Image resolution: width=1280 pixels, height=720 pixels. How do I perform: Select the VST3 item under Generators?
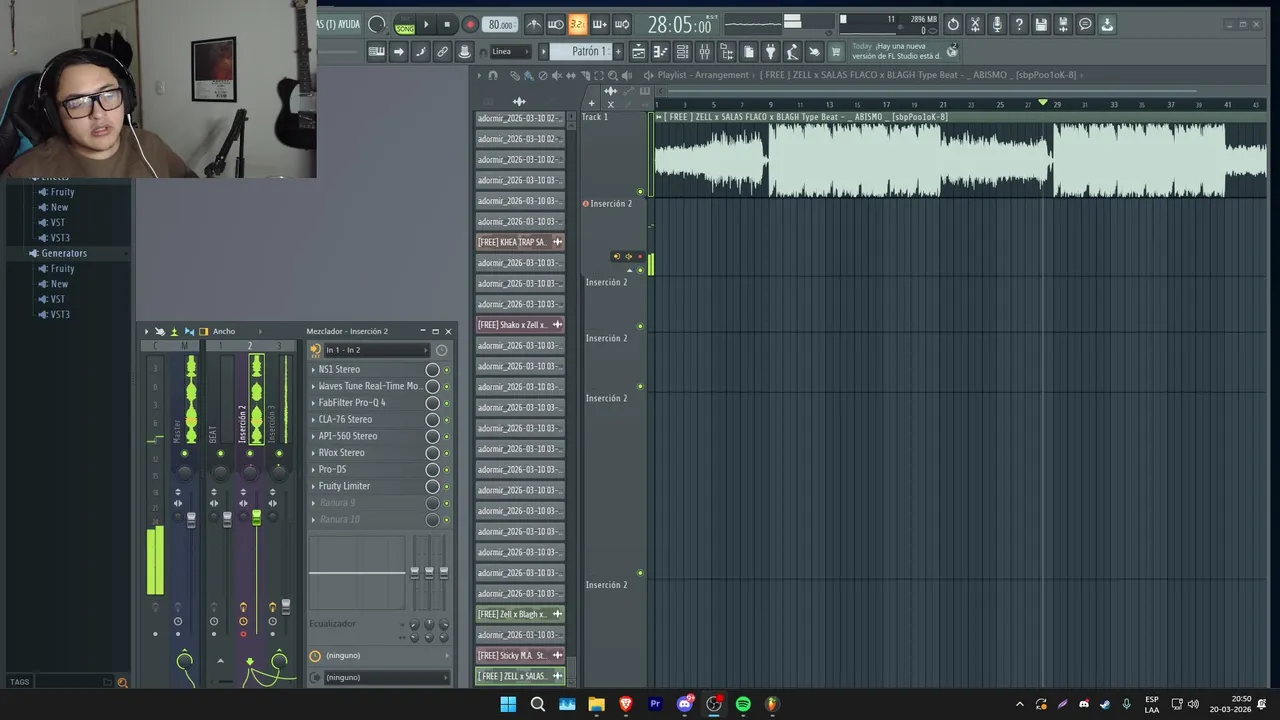point(60,315)
